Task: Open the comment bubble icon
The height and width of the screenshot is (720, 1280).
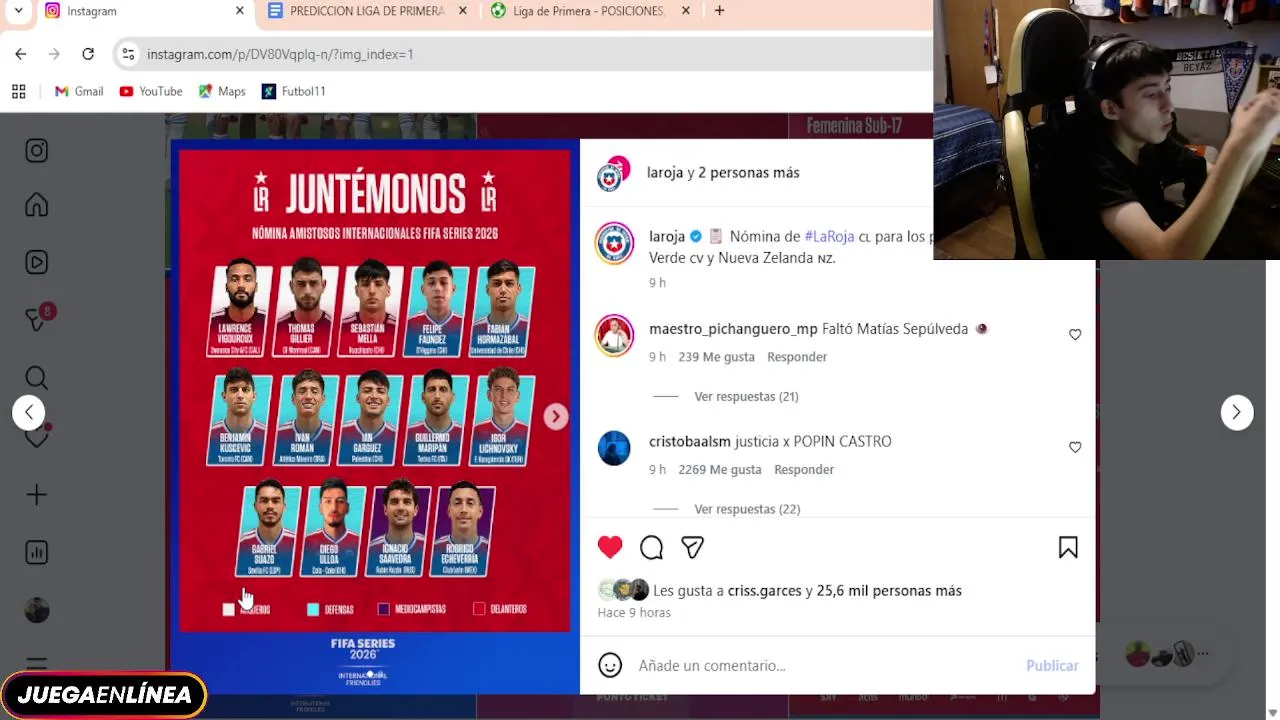Action: 651,547
